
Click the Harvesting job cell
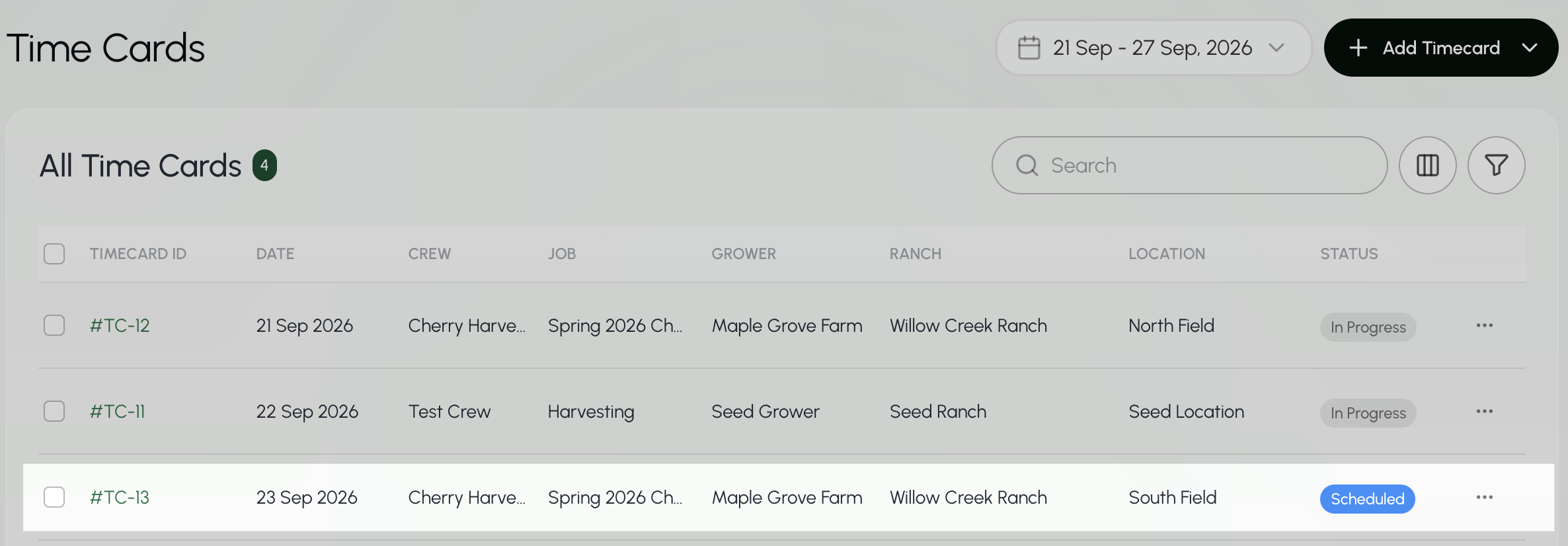point(591,412)
